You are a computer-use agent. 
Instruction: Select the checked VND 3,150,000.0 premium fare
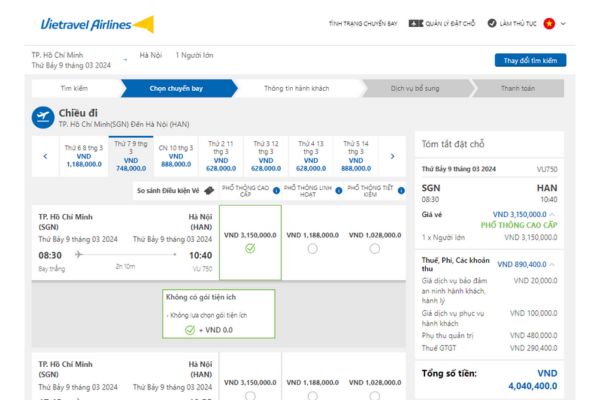tap(249, 250)
